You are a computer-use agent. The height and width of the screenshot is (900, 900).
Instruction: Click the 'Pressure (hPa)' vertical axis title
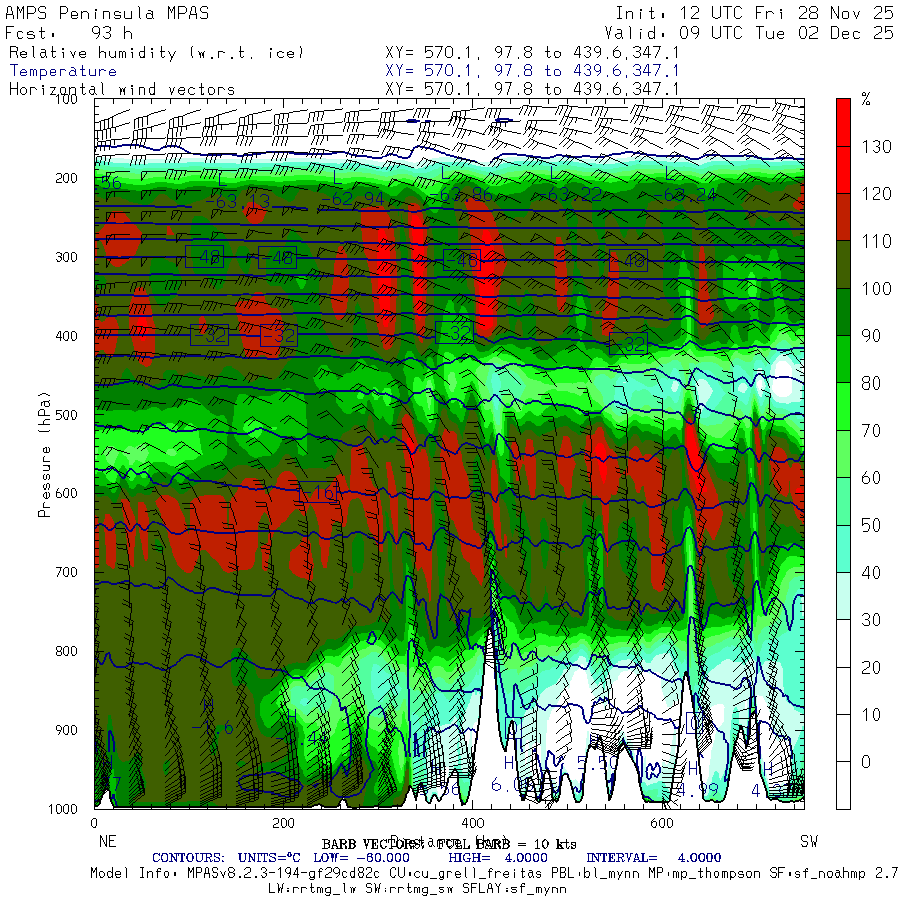click(x=44, y=454)
